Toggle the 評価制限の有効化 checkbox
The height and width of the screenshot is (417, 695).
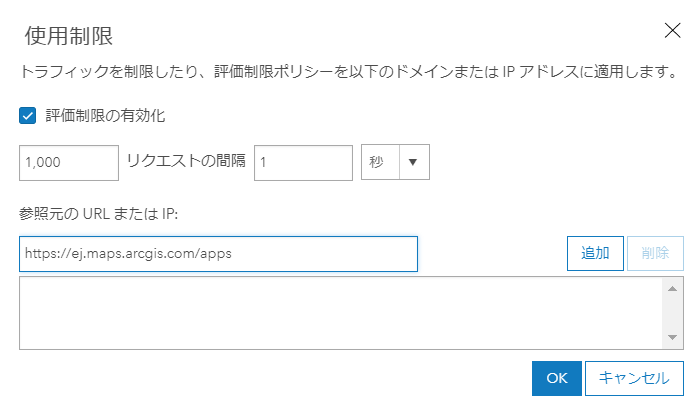tap(28, 116)
